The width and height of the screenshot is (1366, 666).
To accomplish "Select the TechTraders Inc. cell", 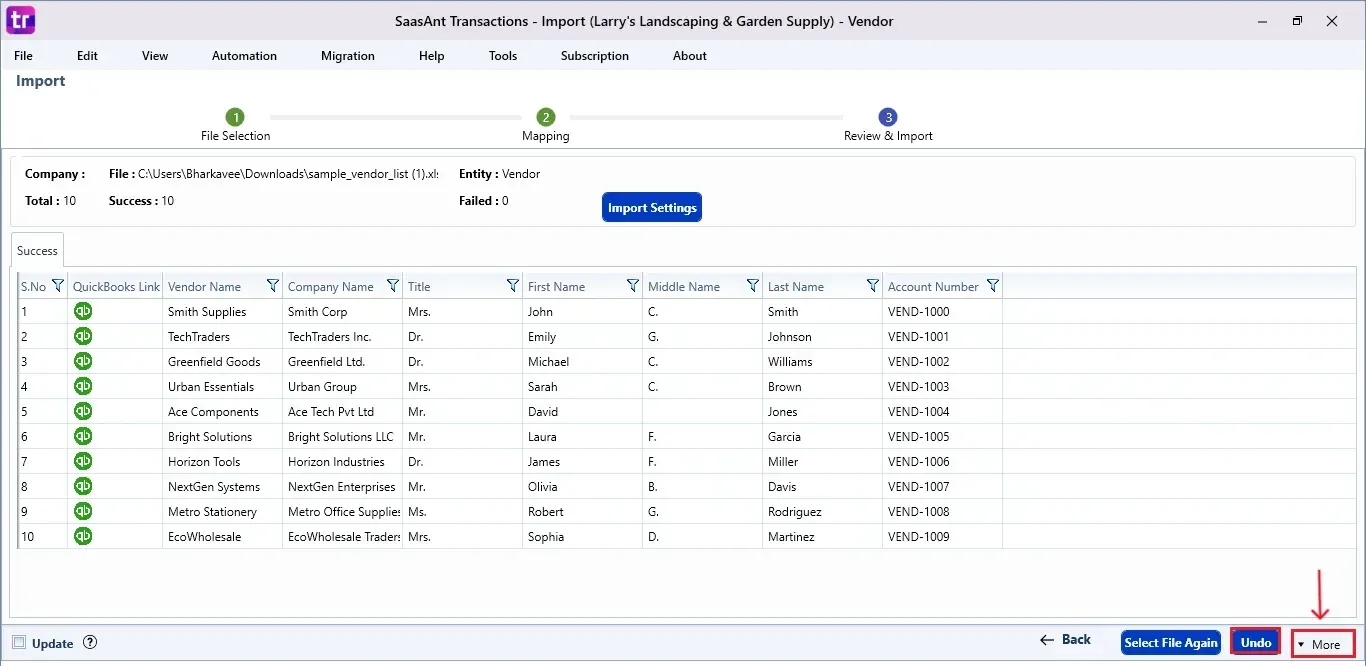I will tap(343, 336).
